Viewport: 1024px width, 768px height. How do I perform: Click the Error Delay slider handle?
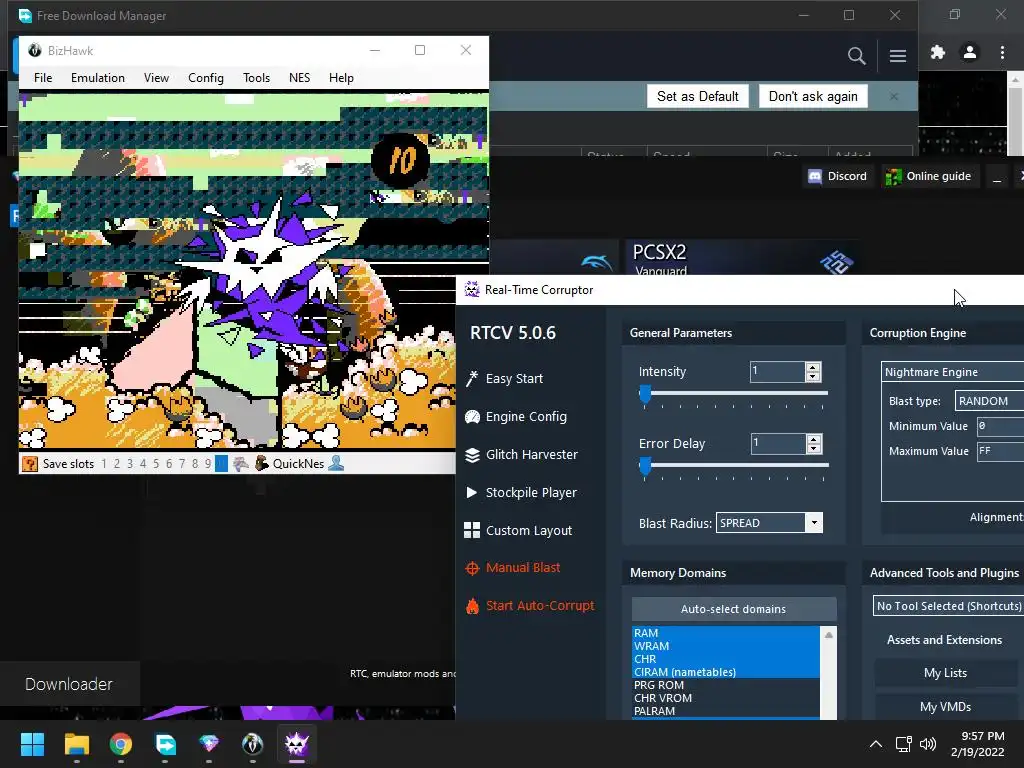(x=645, y=466)
